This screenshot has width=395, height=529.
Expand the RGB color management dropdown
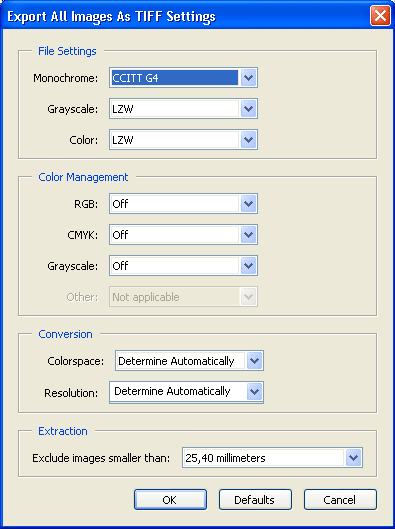(248, 204)
